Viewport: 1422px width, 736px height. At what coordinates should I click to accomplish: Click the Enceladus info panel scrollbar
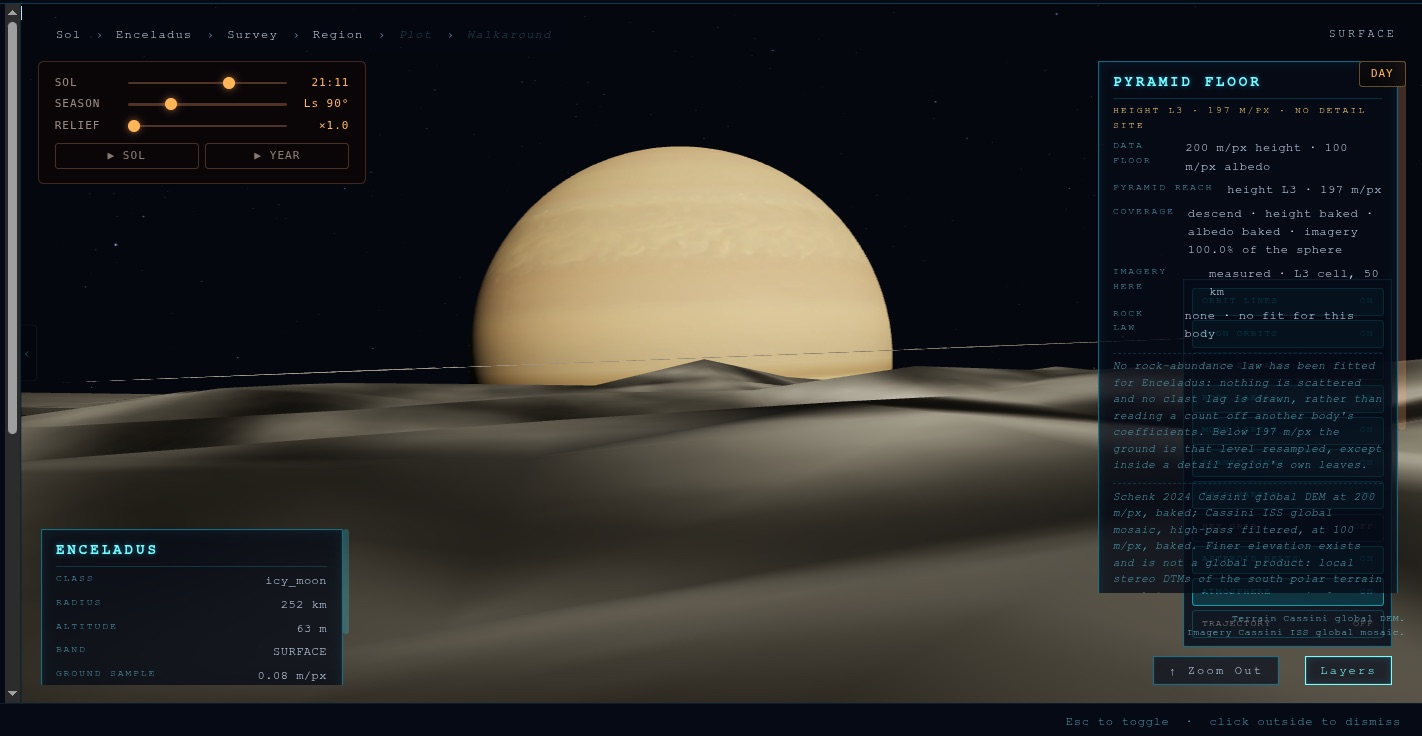(x=345, y=582)
